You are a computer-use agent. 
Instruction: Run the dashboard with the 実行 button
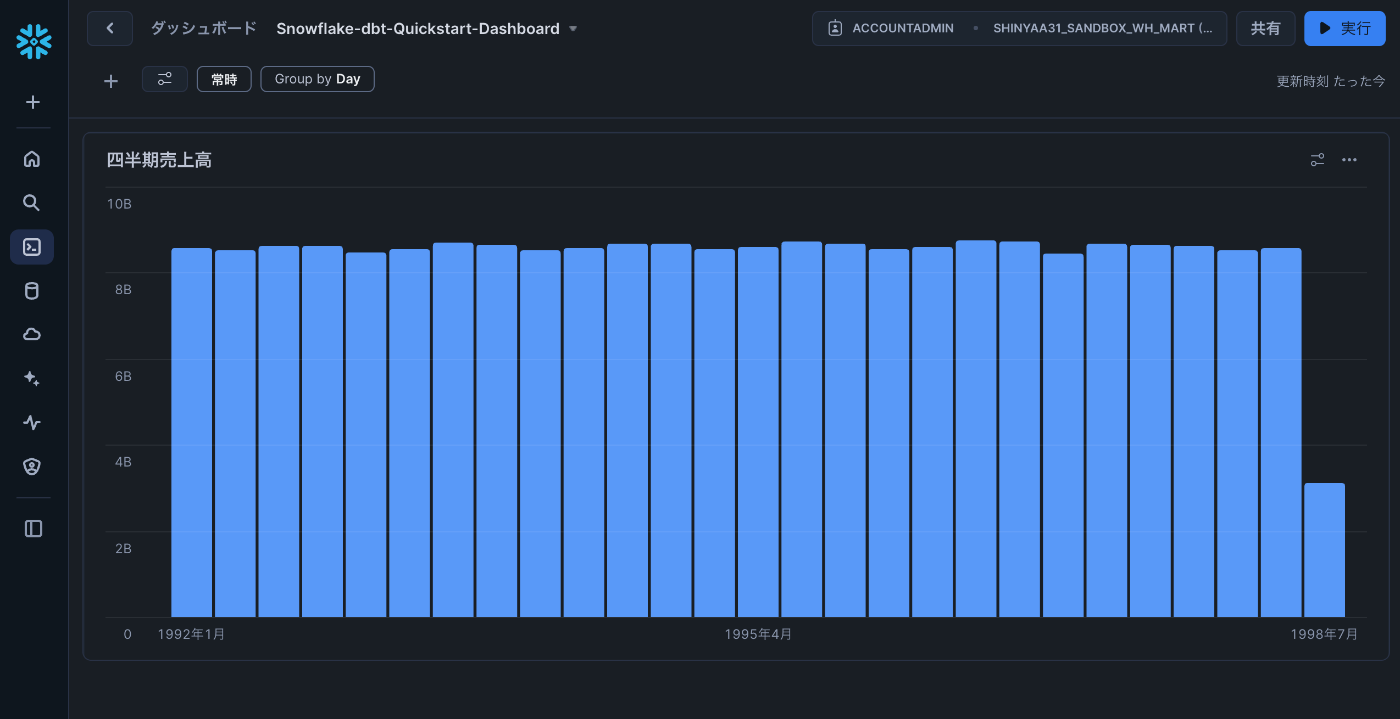tap(1345, 28)
